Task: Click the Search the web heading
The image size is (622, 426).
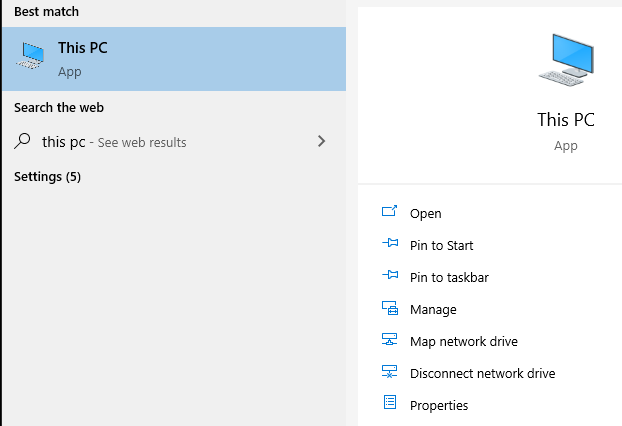Action: [59, 107]
